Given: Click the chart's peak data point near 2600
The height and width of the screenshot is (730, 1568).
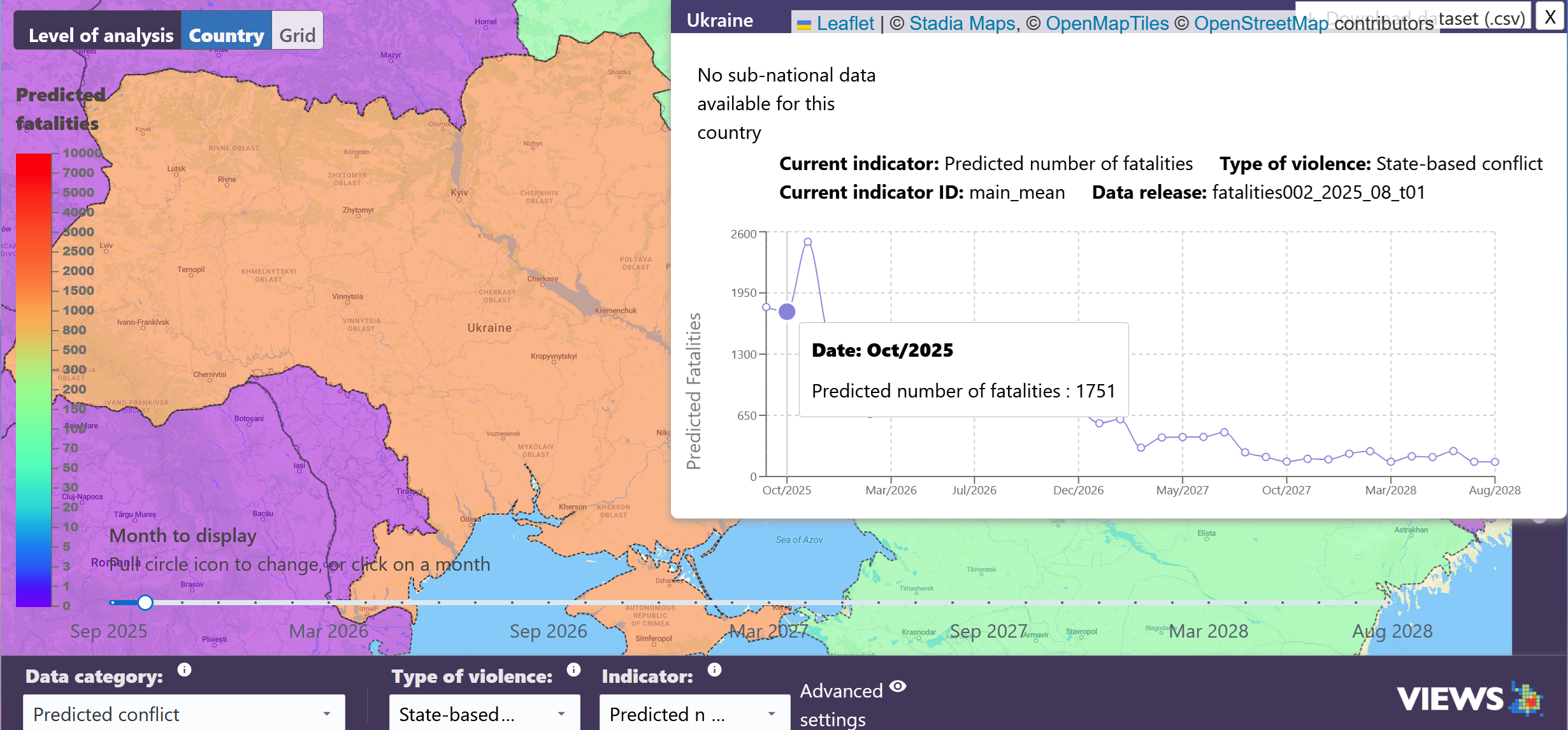Looking at the screenshot, I should click(808, 242).
